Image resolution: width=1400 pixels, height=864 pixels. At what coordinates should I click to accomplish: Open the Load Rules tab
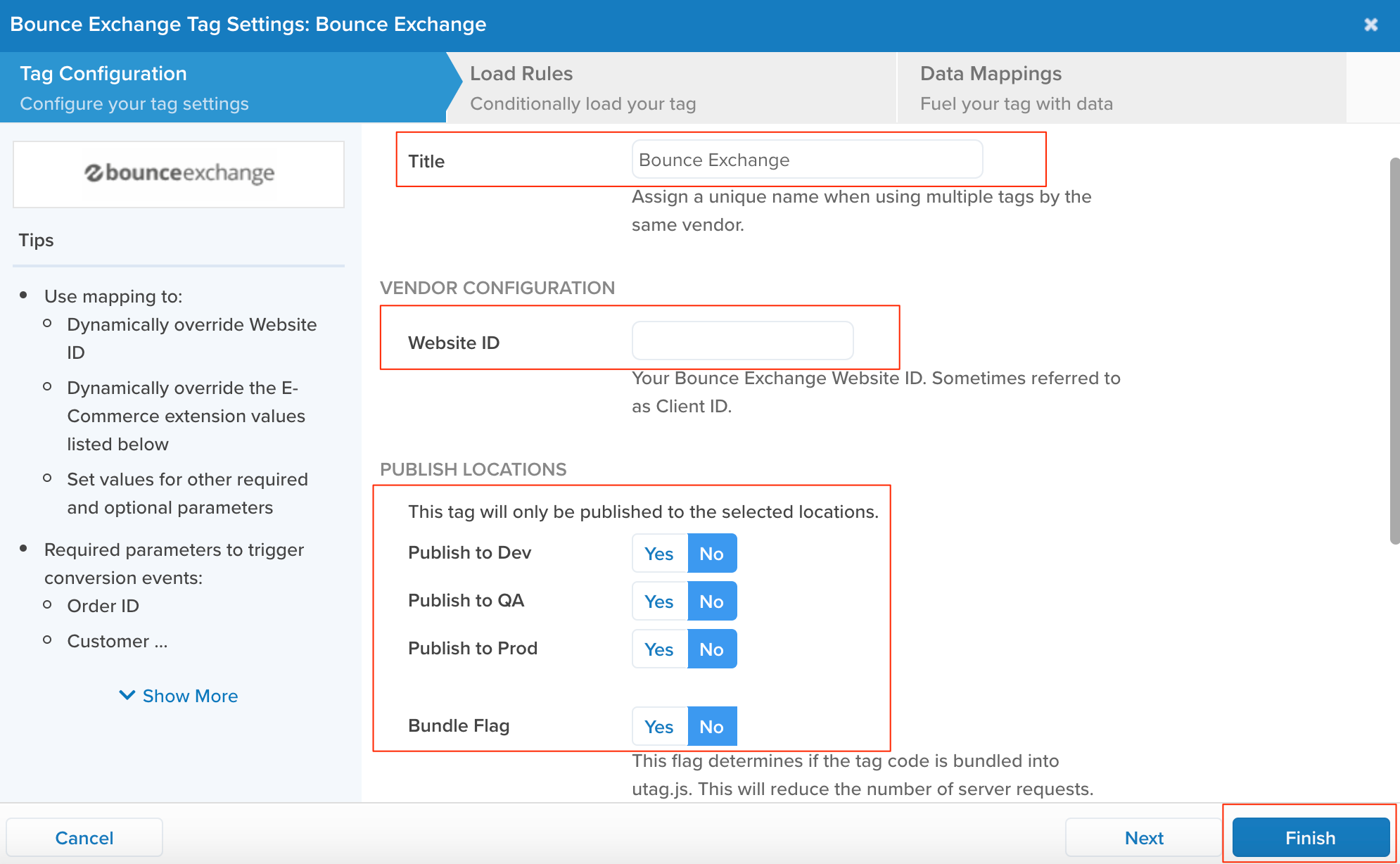click(x=672, y=87)
